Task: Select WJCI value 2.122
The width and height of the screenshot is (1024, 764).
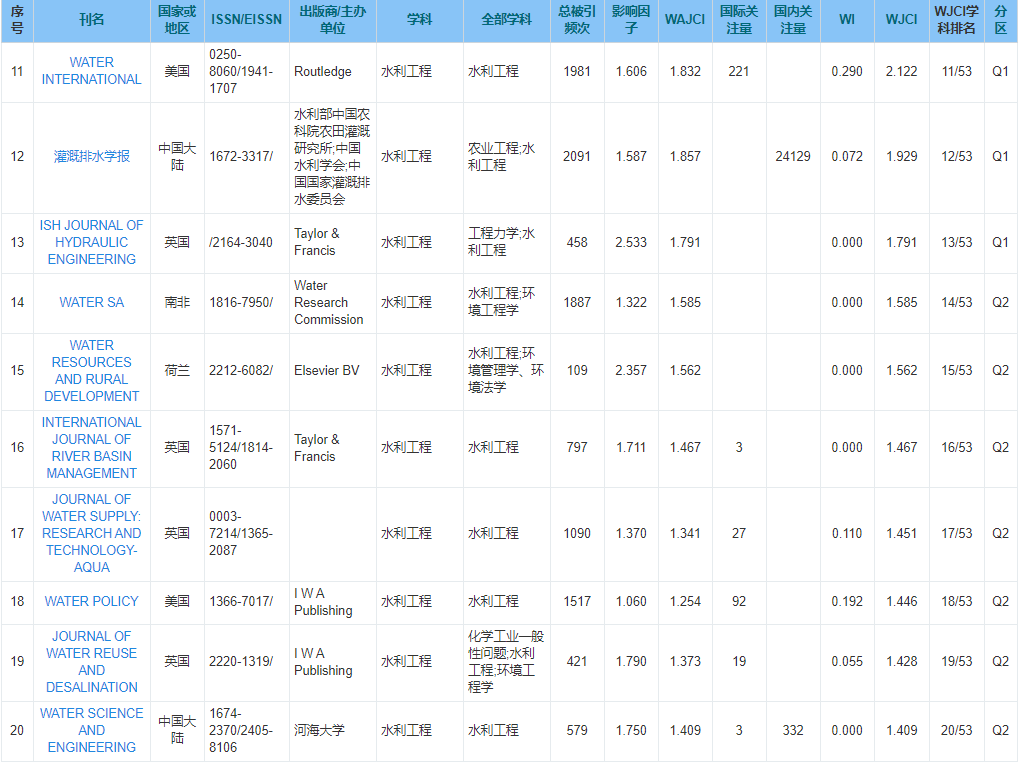Action: 901,72
